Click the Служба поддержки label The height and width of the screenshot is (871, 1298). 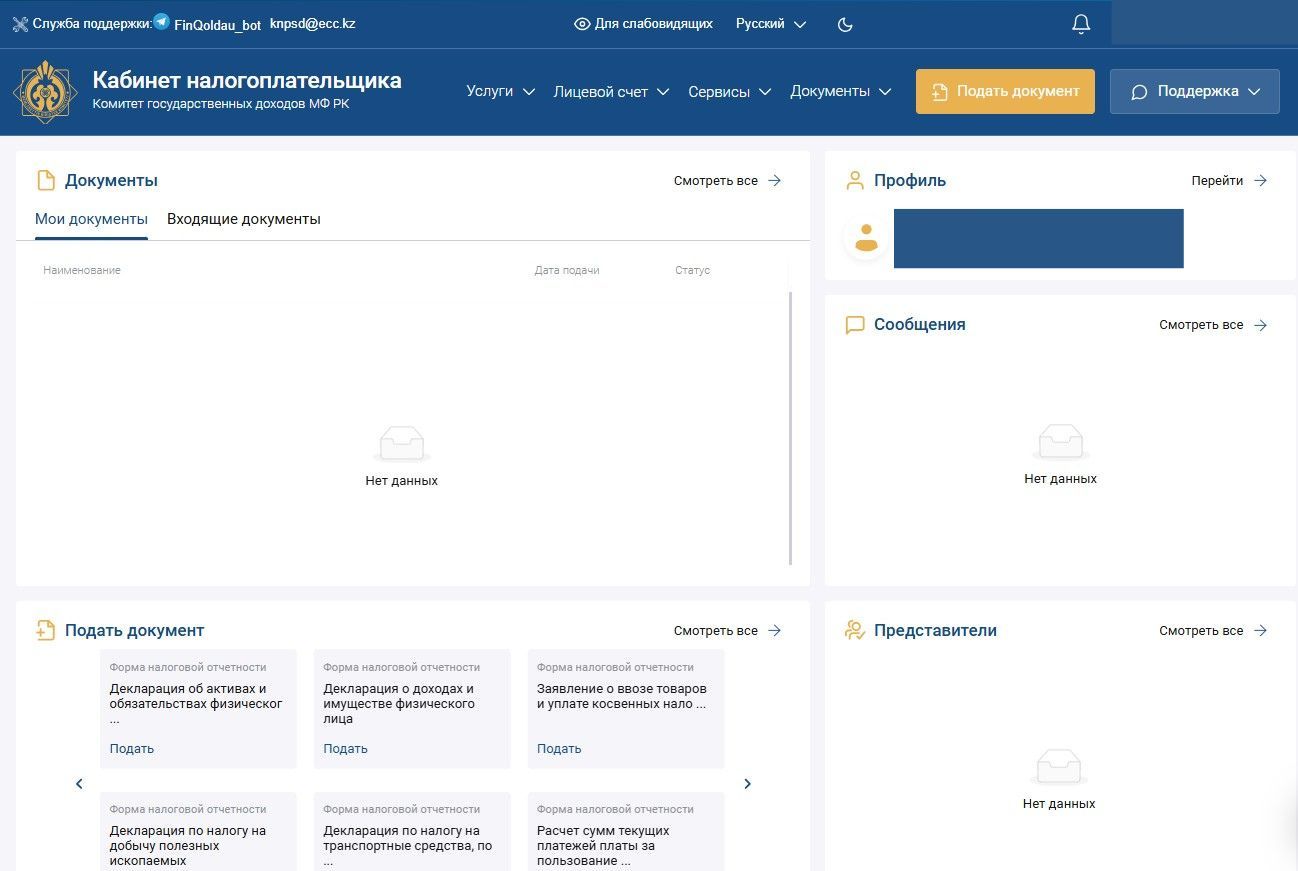[92, 23]
